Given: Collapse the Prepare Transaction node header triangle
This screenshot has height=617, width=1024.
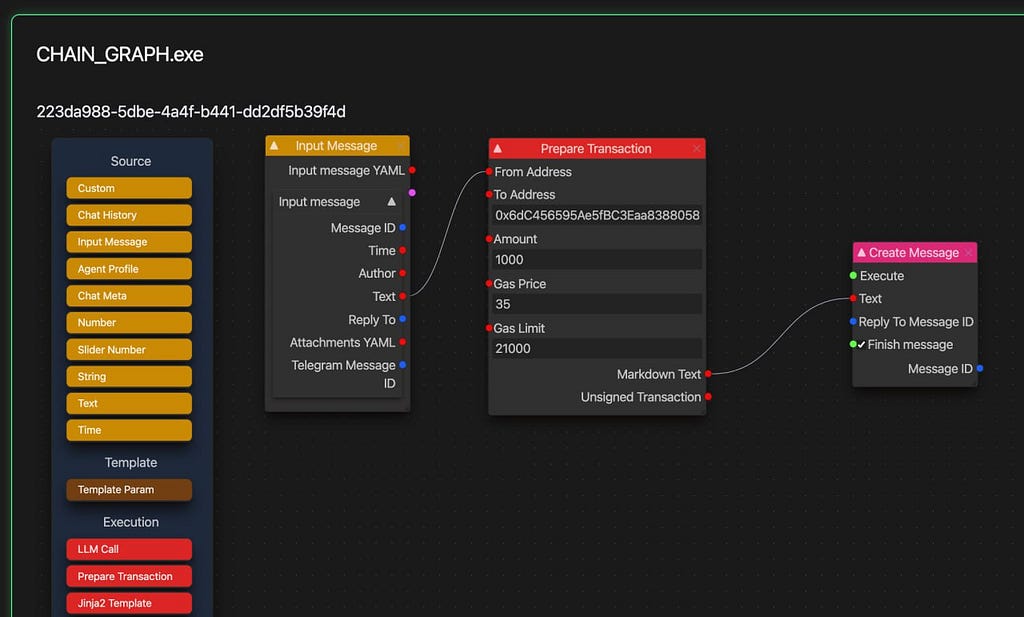Looking at the screenshot, I should (x=498, y=149).
